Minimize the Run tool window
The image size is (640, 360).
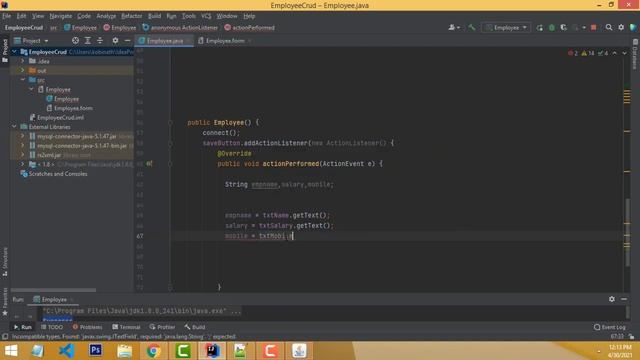click(624, 299)
